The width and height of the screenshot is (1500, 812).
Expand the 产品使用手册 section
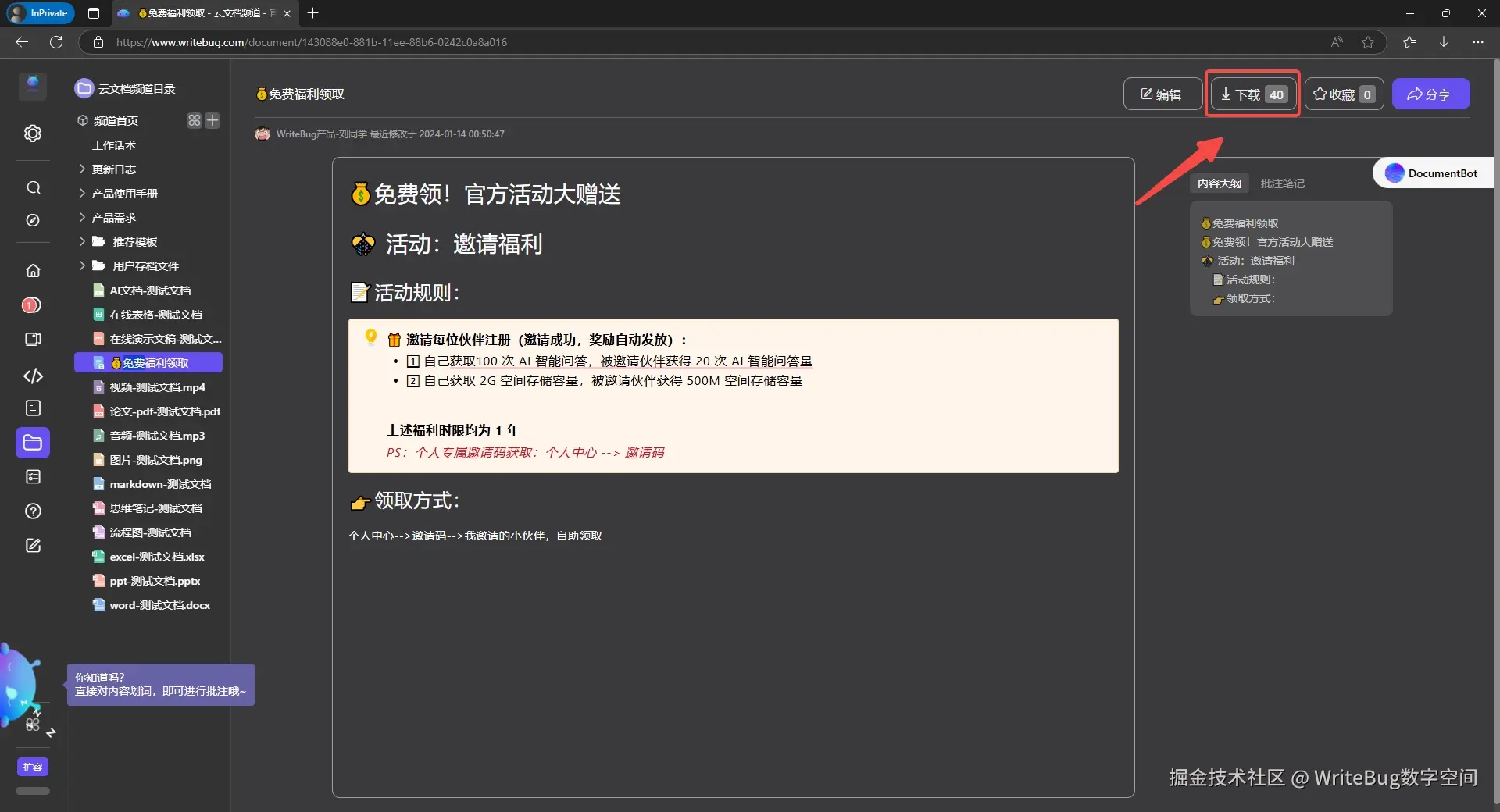(x=81, y=193)
